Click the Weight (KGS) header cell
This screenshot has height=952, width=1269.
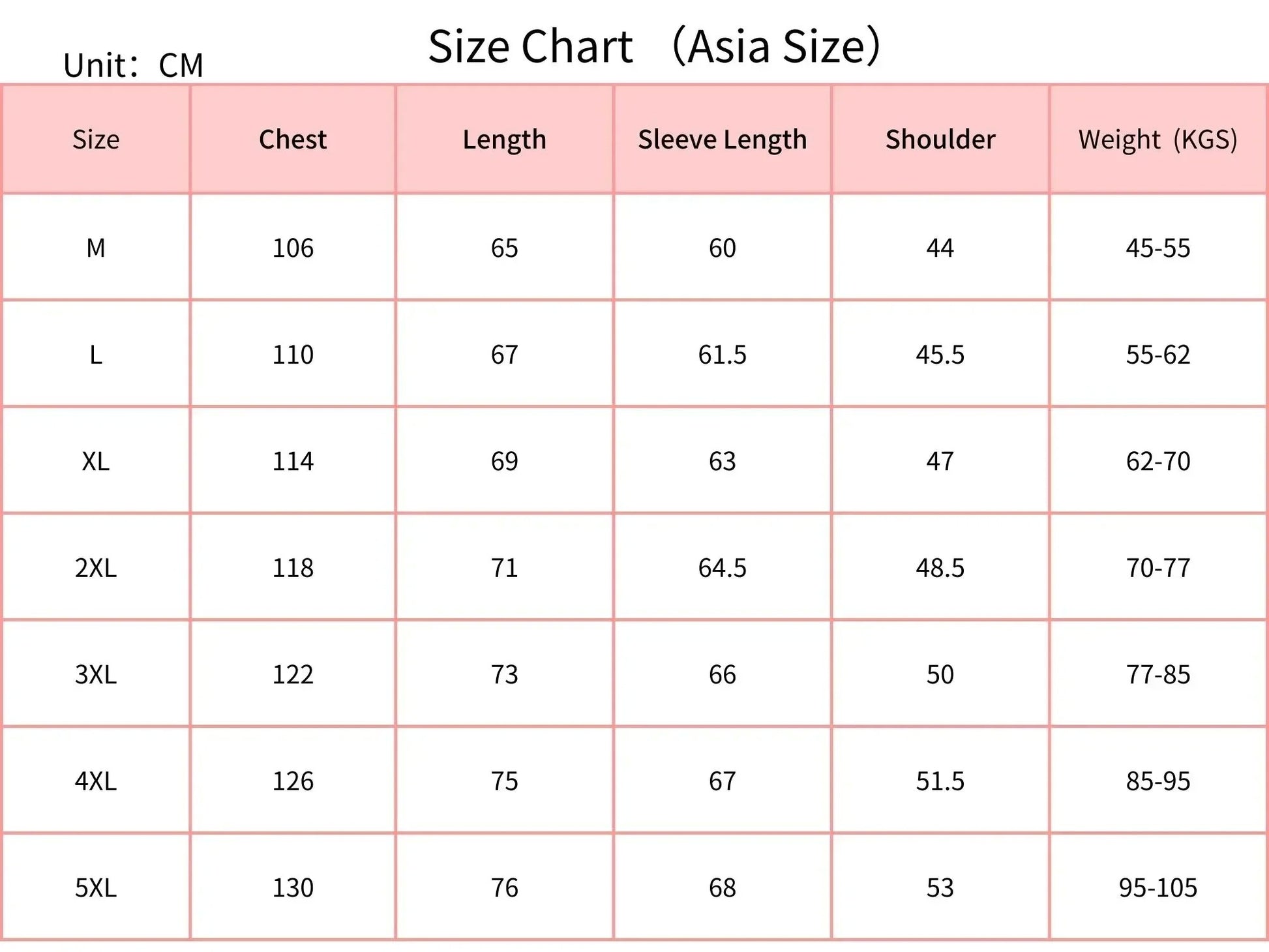(1157, 140)
